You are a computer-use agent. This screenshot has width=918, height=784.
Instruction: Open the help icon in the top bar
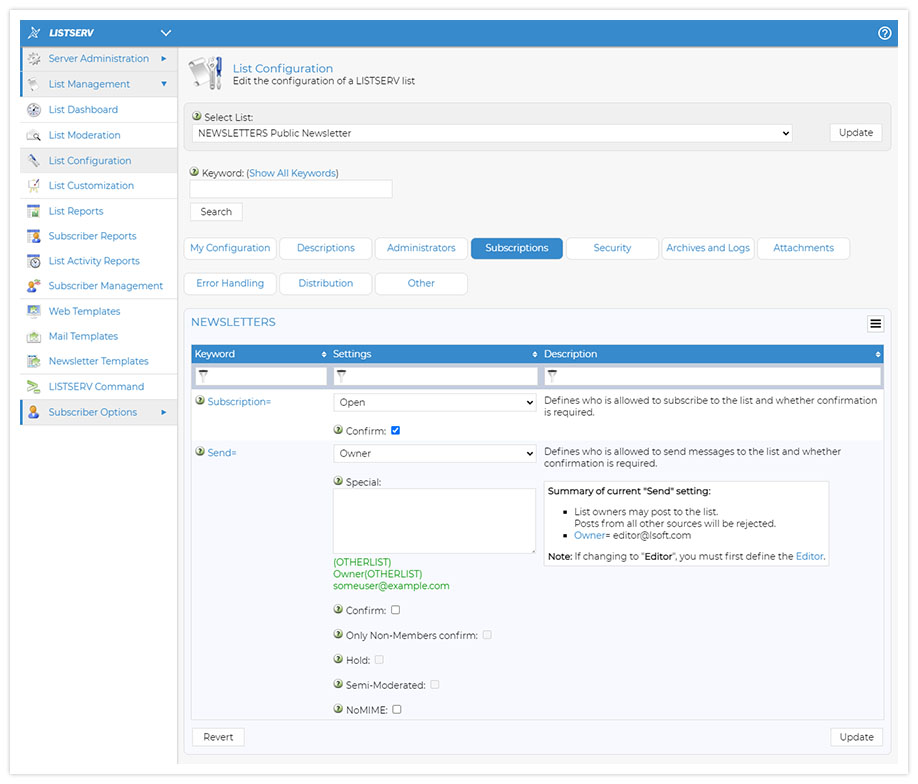click(x=884, y=33)
